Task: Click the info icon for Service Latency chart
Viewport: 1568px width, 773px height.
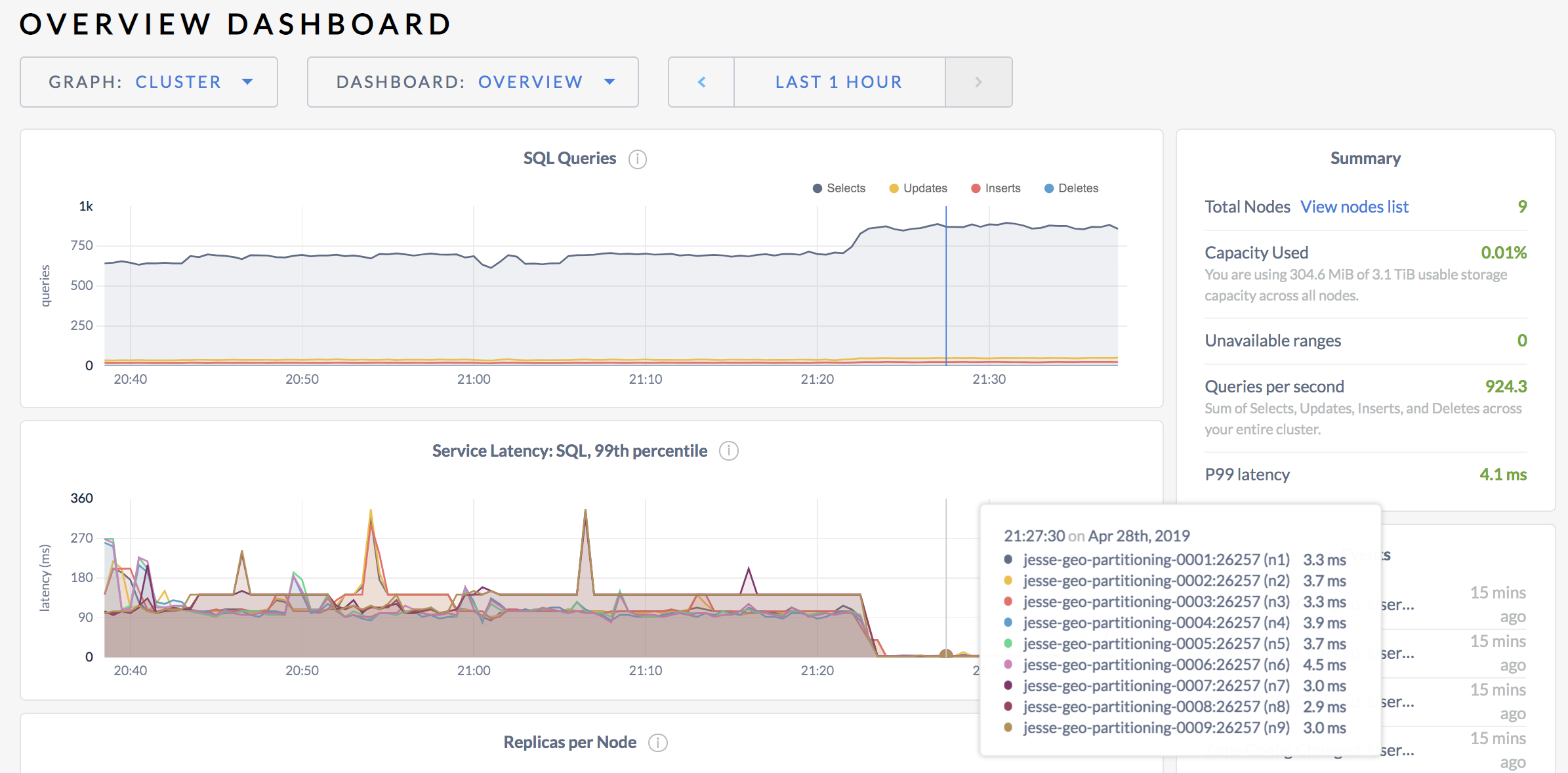Action: pyautogui.click(x=728, y=451)
